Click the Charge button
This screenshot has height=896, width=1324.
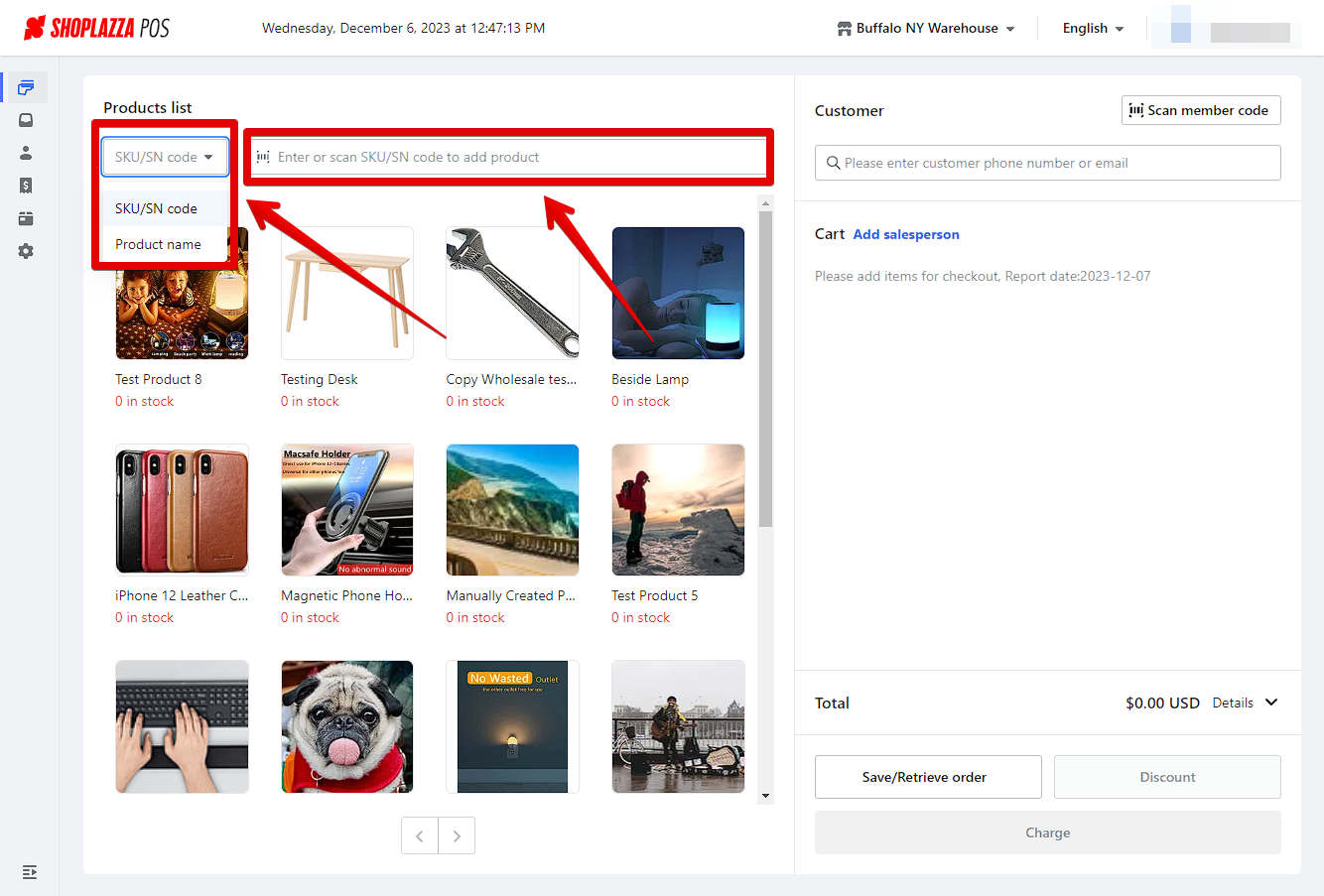pos(1048,832)
